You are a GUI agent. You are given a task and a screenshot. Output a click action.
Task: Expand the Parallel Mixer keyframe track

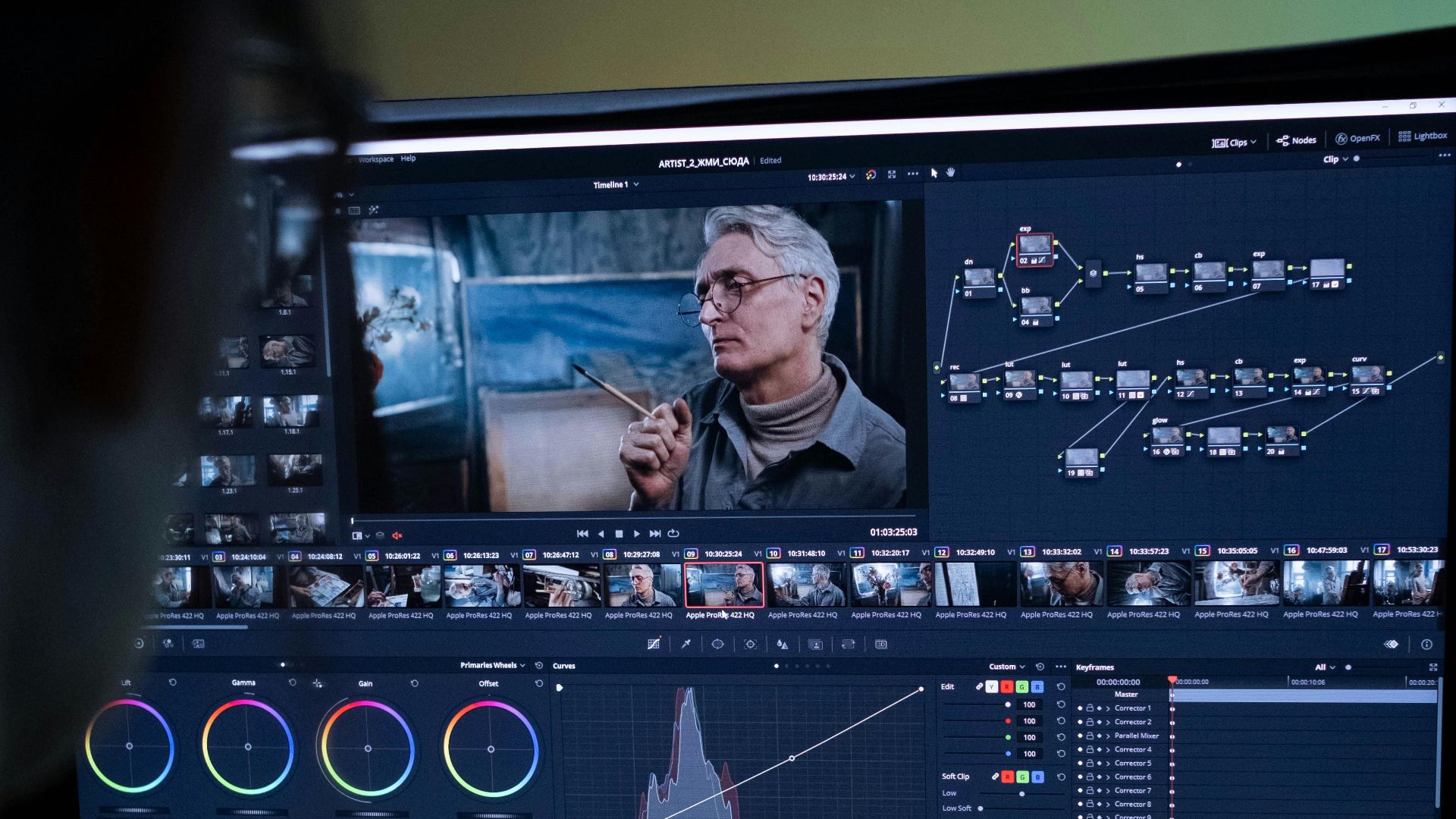1108,736
